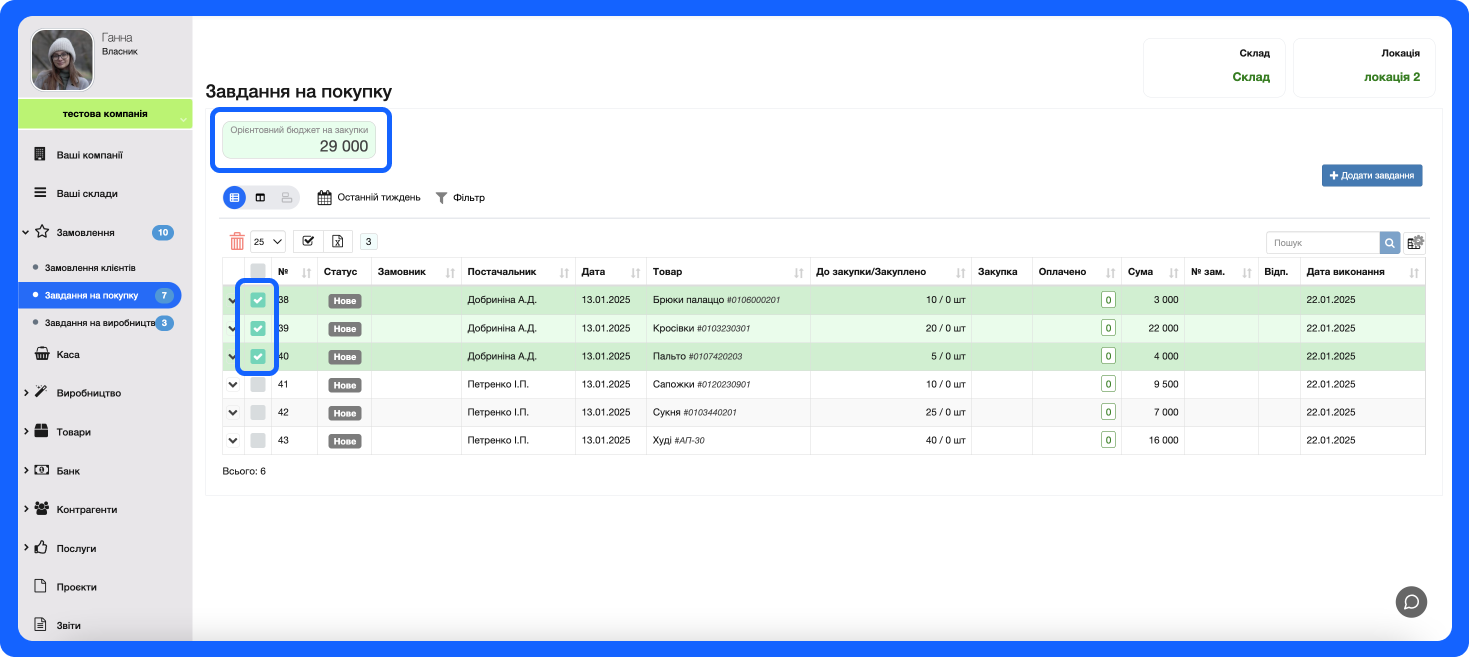Viewport: 1469px width, 657px height.
Task: Export the table via the Excel file icon
Action: 338,241
